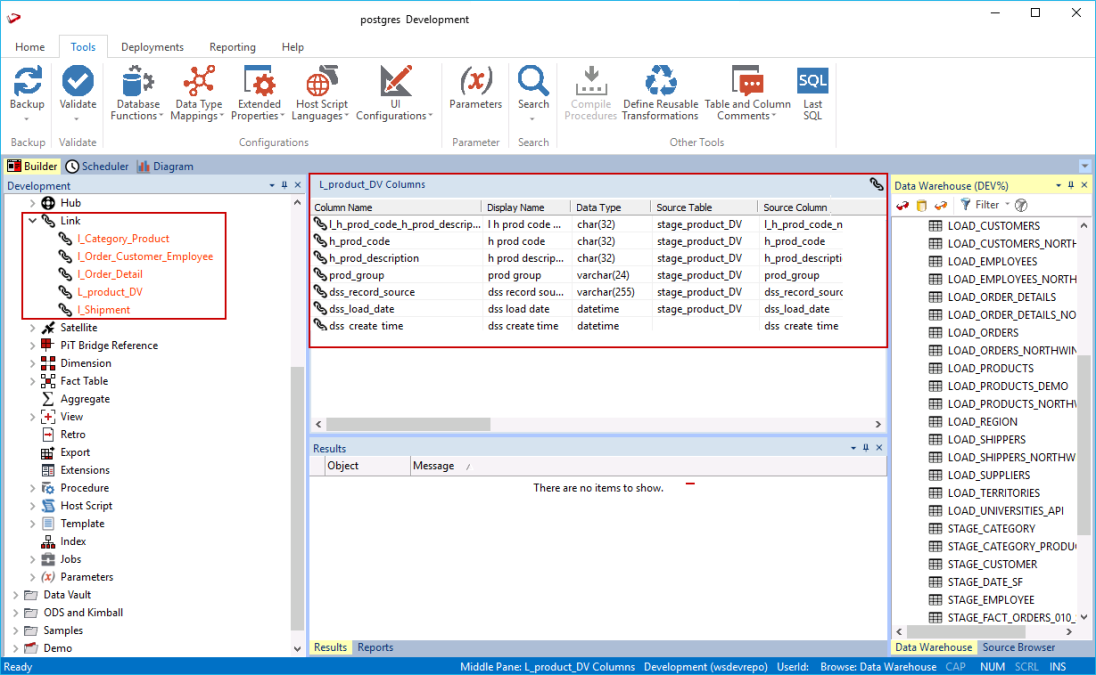Switch to the Scheduler tab
Image resolution: width=1096 pixels, height=675 pixels.
(x=98, y=167)
